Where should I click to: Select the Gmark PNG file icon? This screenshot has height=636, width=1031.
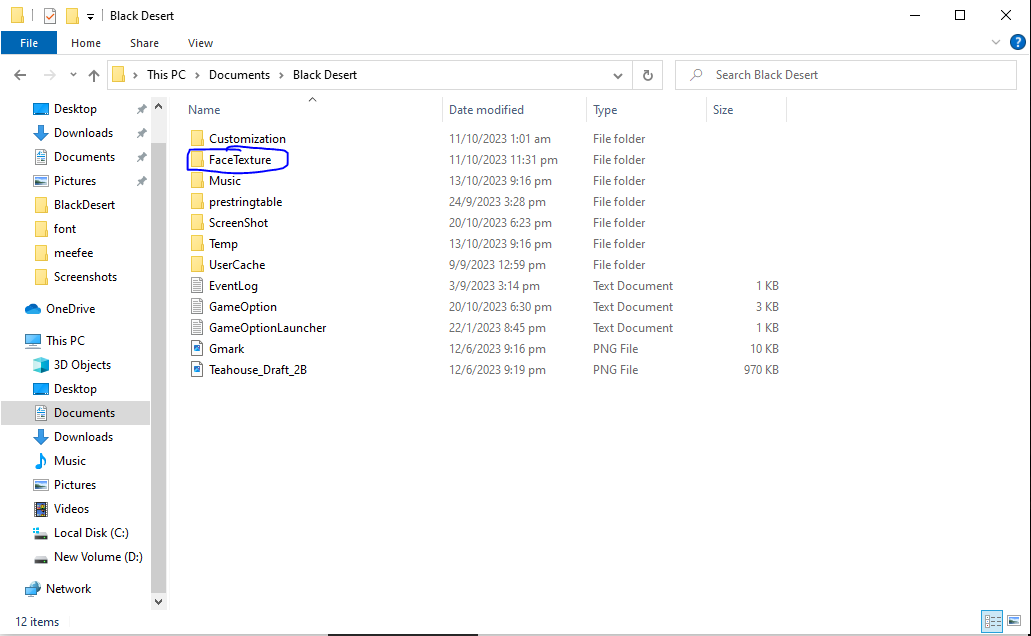coord(197,349)
